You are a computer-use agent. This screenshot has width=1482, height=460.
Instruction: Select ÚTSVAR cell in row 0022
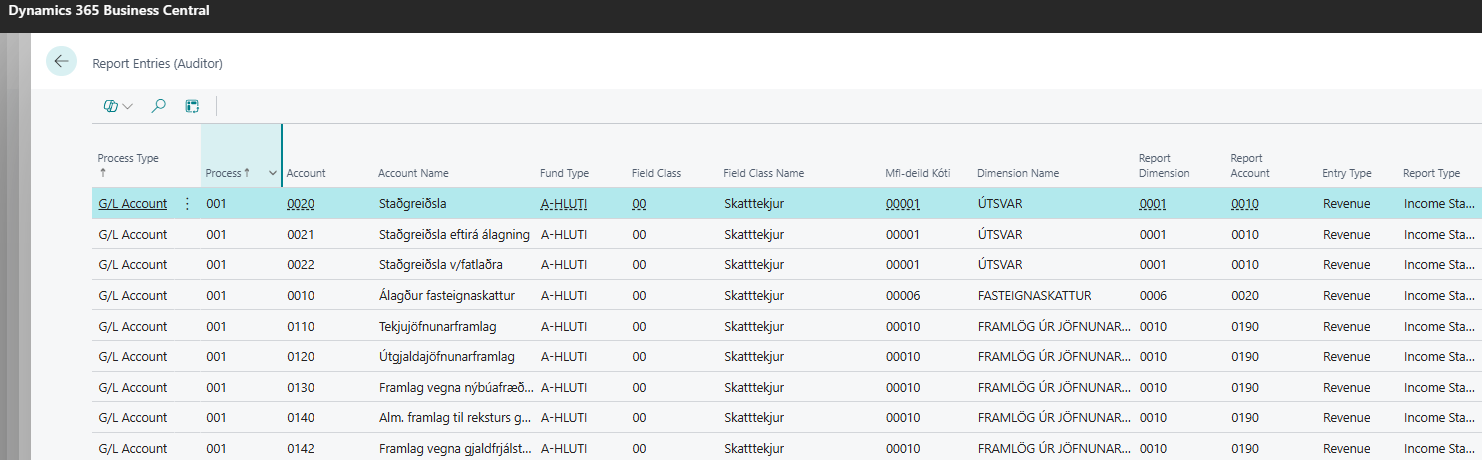[1000, 265]
